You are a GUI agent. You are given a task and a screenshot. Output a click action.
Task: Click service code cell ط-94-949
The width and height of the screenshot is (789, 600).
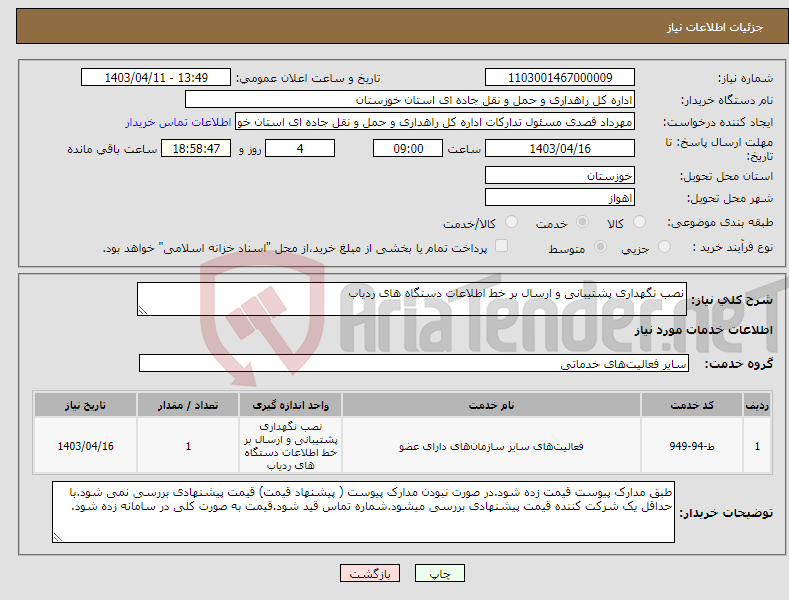692,446
